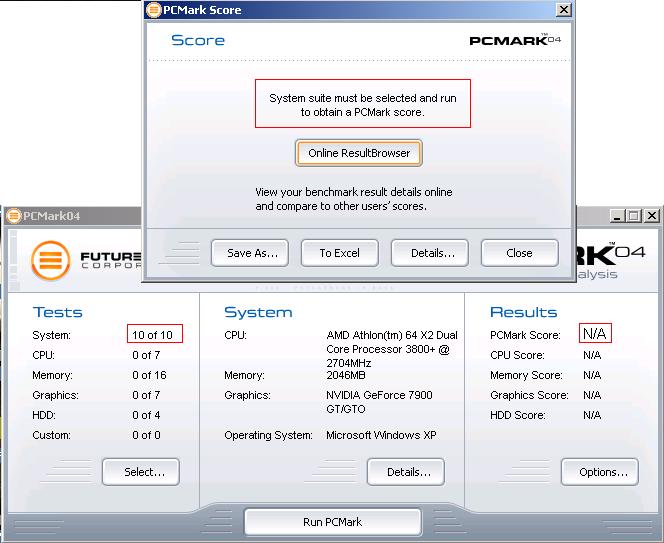Screen dimensions: 664x543
Task: Maximize the PCMark04 main window
Action: pos(634,216)
